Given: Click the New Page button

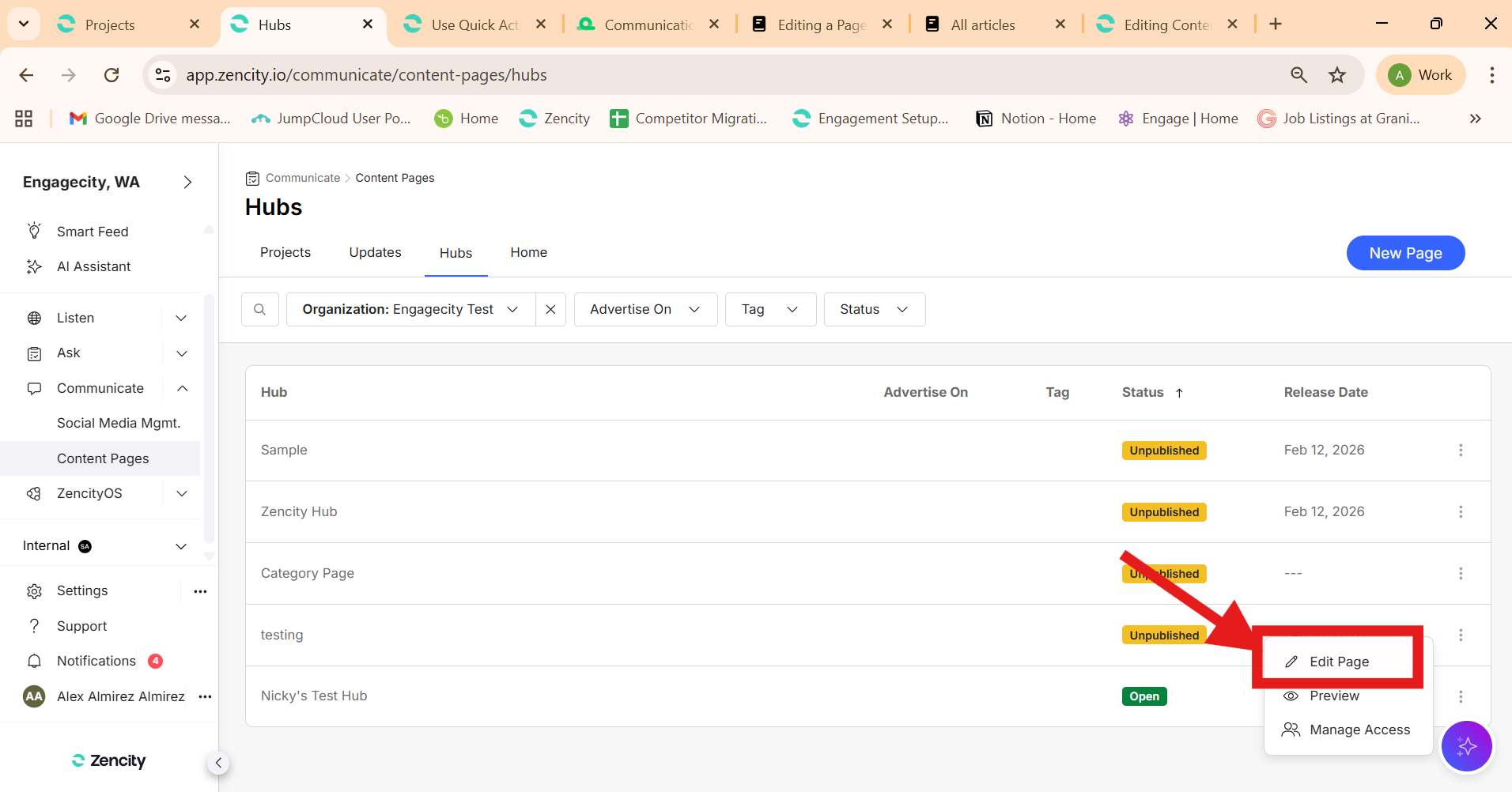Looking at the screenshot, I should (1404, 253).
